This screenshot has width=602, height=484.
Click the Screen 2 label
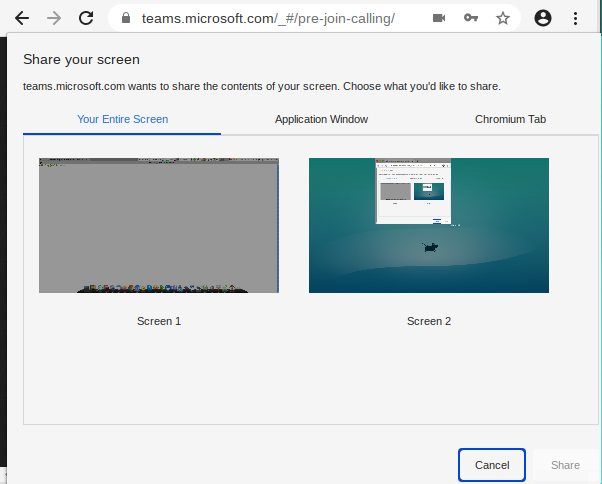(x=429, y=321)
